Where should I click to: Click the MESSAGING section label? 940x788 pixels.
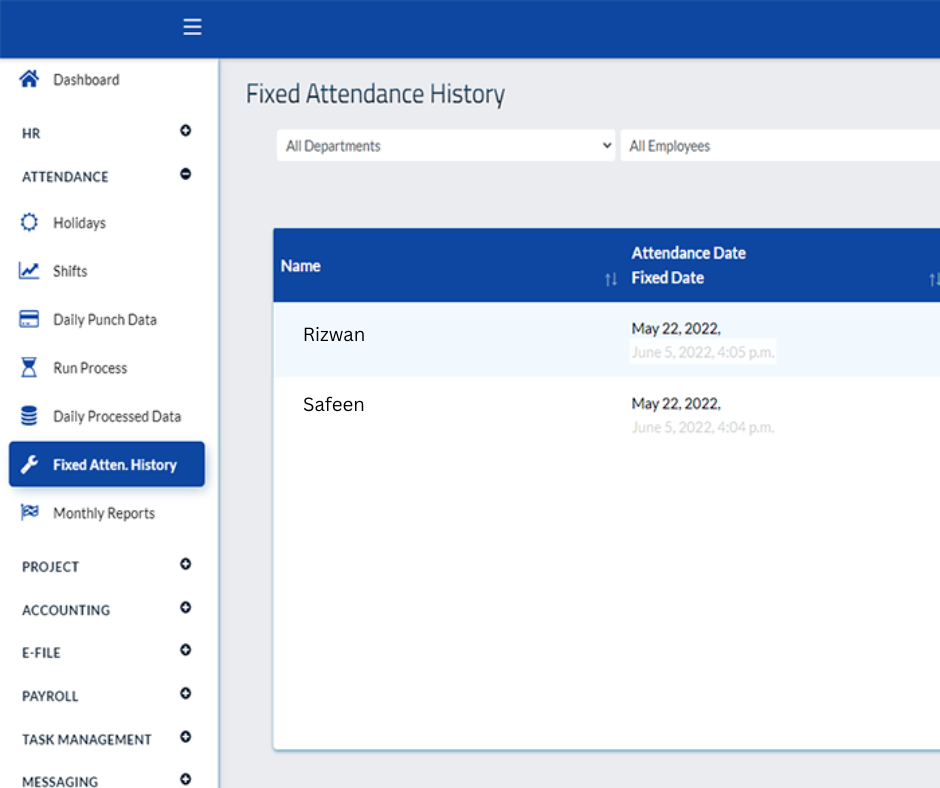click(60, 781)
